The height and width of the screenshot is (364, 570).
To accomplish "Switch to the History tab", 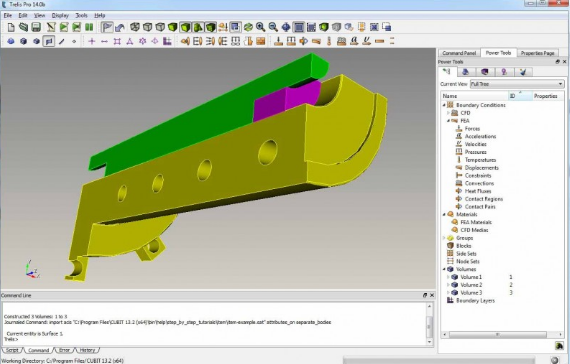I will click(x=87, y=350).
